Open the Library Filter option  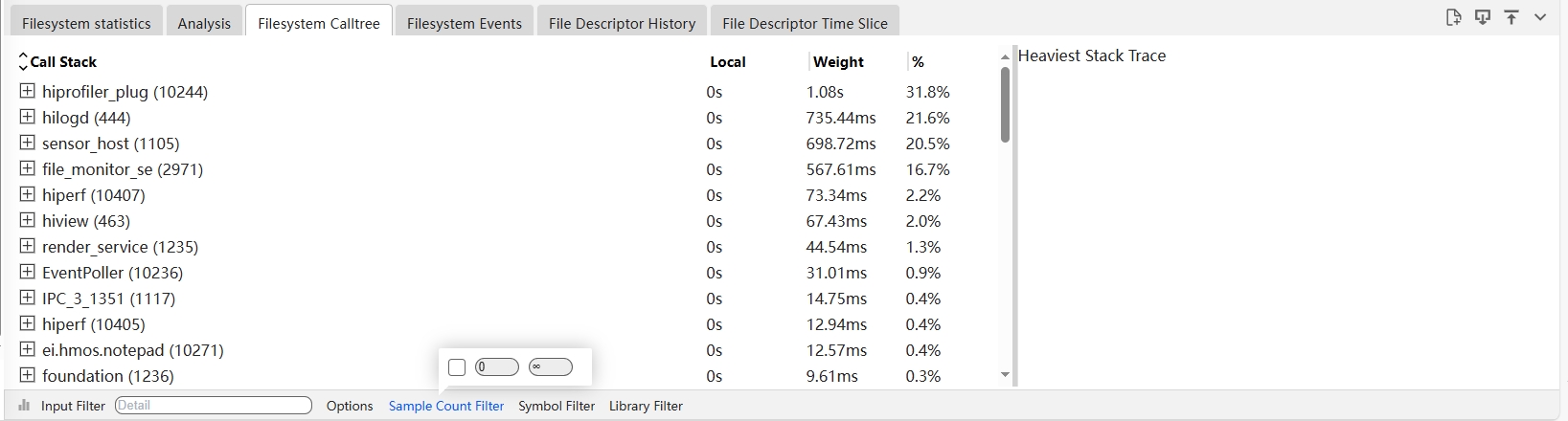[646, 406]
